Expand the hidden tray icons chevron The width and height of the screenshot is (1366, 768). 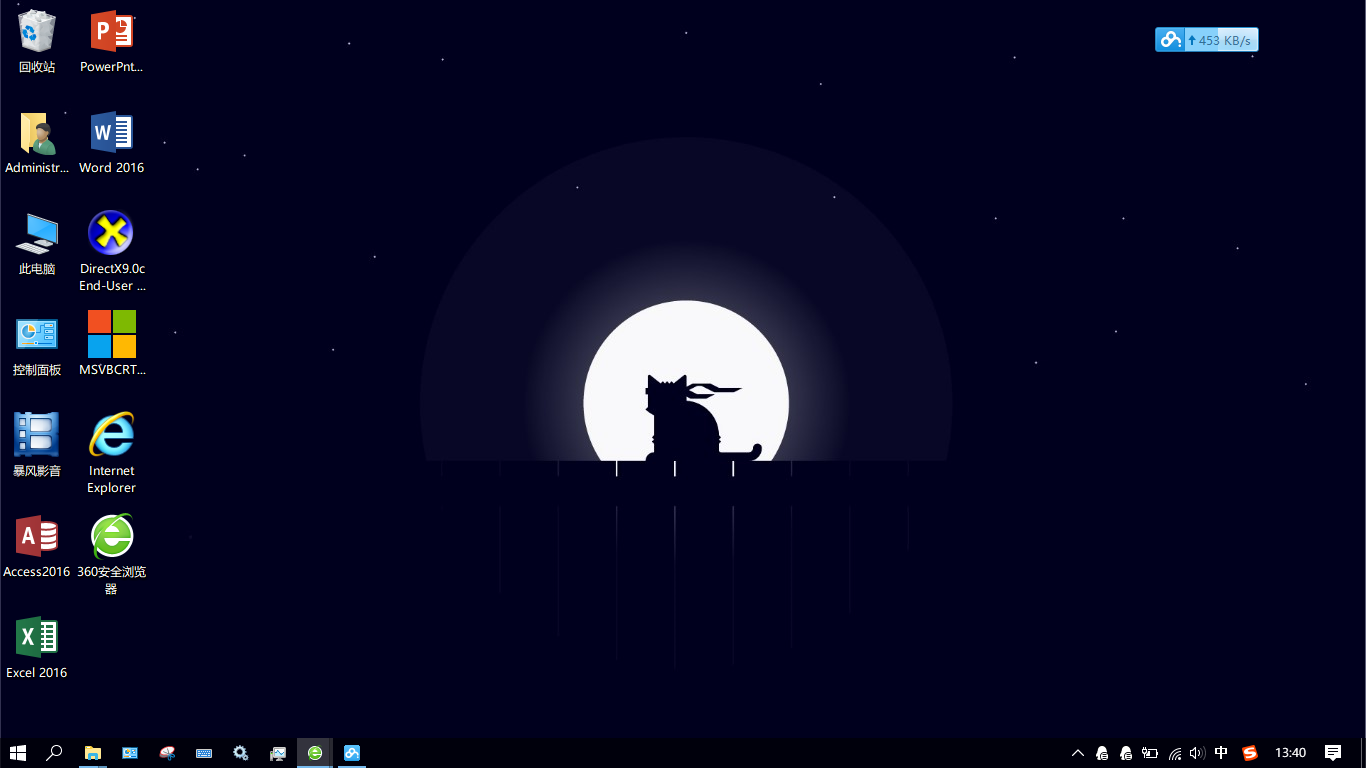click(x=1077, y=753)
